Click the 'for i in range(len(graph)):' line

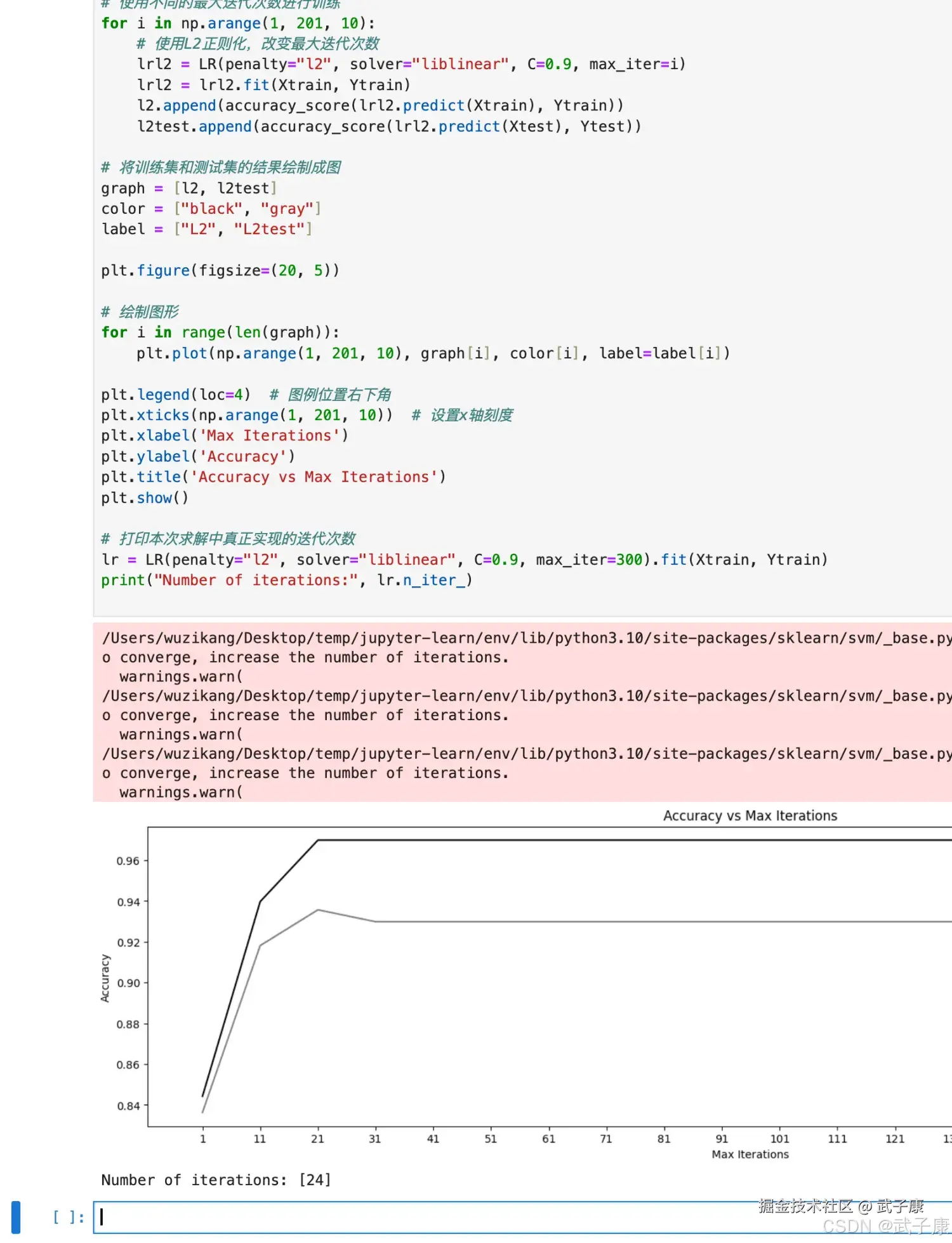click(x=220, y=332)
